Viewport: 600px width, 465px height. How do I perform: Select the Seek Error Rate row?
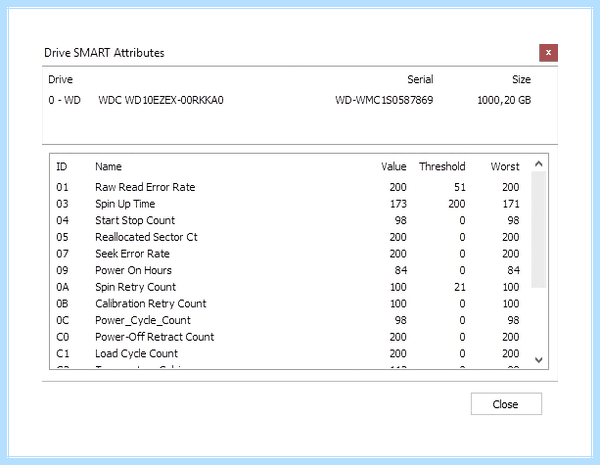288,254
